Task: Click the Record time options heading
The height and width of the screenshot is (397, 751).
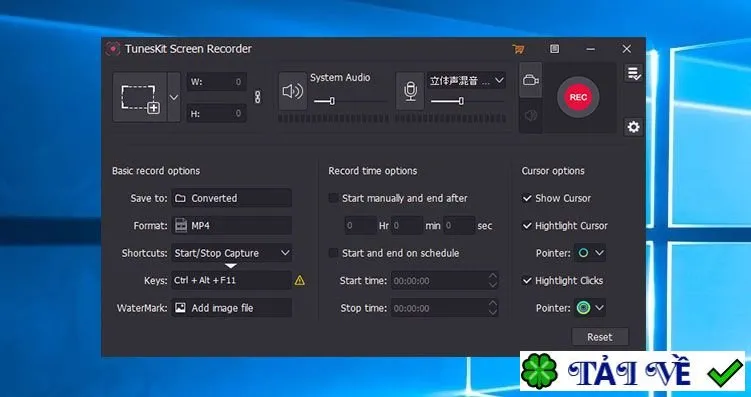Action: [x=373, y=171]
